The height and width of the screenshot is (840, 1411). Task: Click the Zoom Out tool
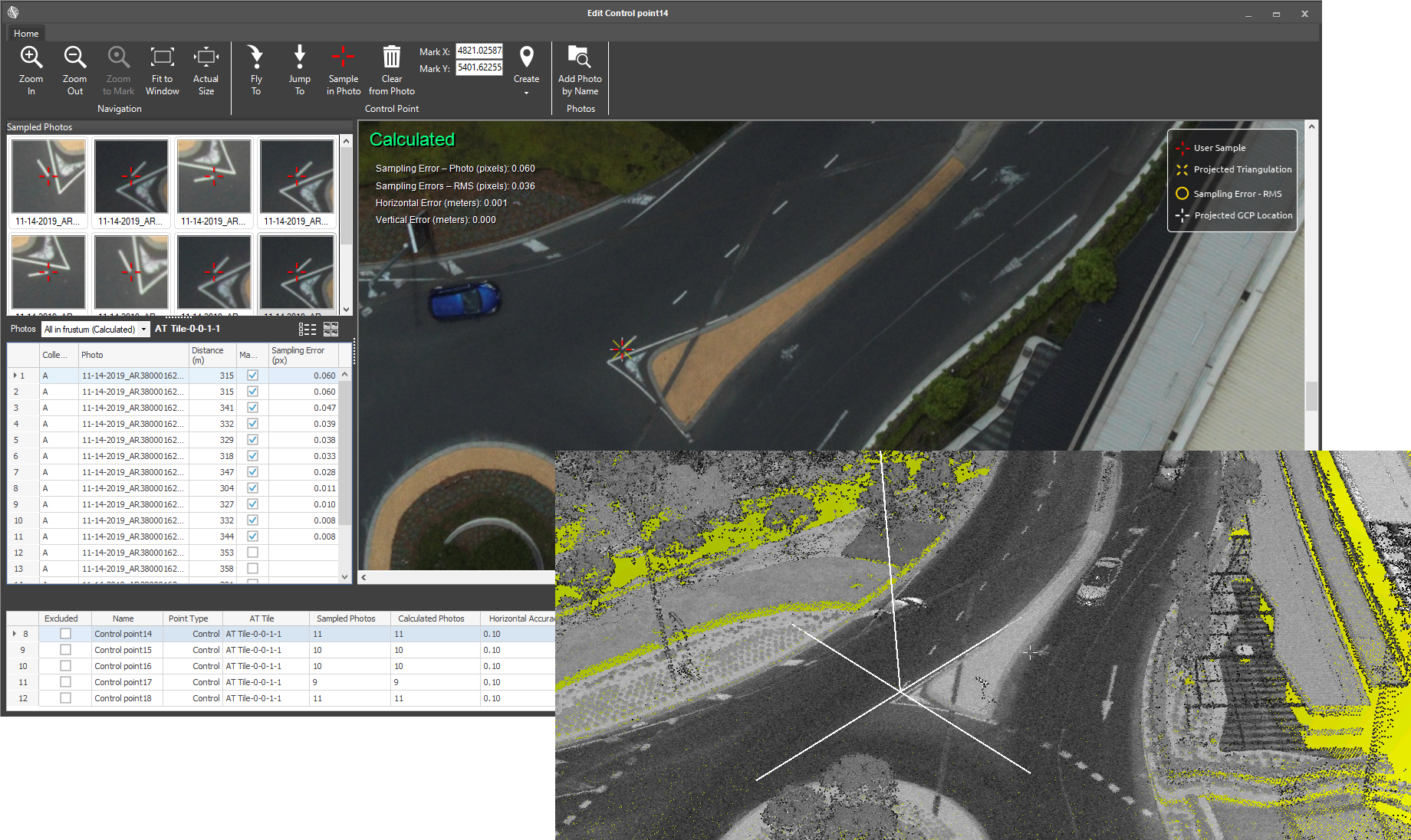(x=74, y=70)
